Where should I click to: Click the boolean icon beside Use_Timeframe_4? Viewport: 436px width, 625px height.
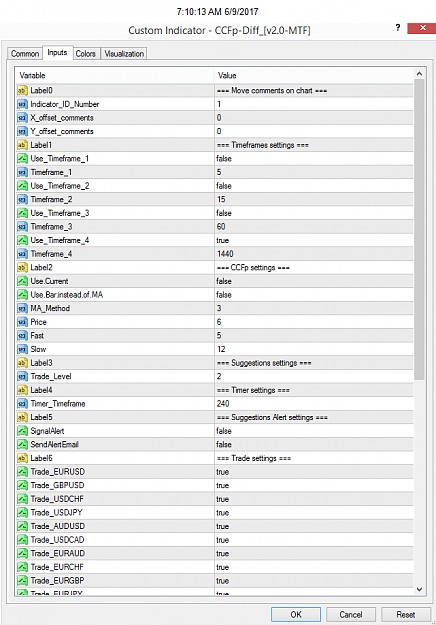point(22,240)
